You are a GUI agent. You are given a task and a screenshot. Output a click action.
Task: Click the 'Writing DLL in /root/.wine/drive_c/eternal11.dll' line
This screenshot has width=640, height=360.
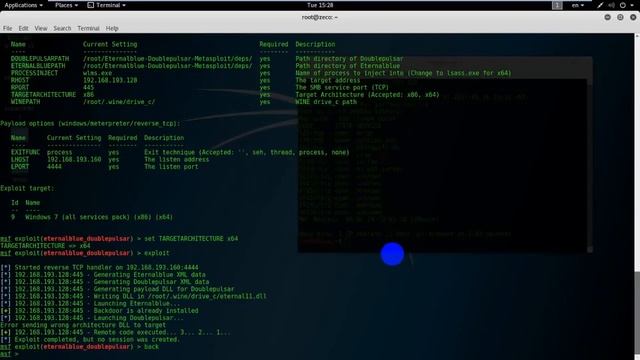(x=180, y=296)
